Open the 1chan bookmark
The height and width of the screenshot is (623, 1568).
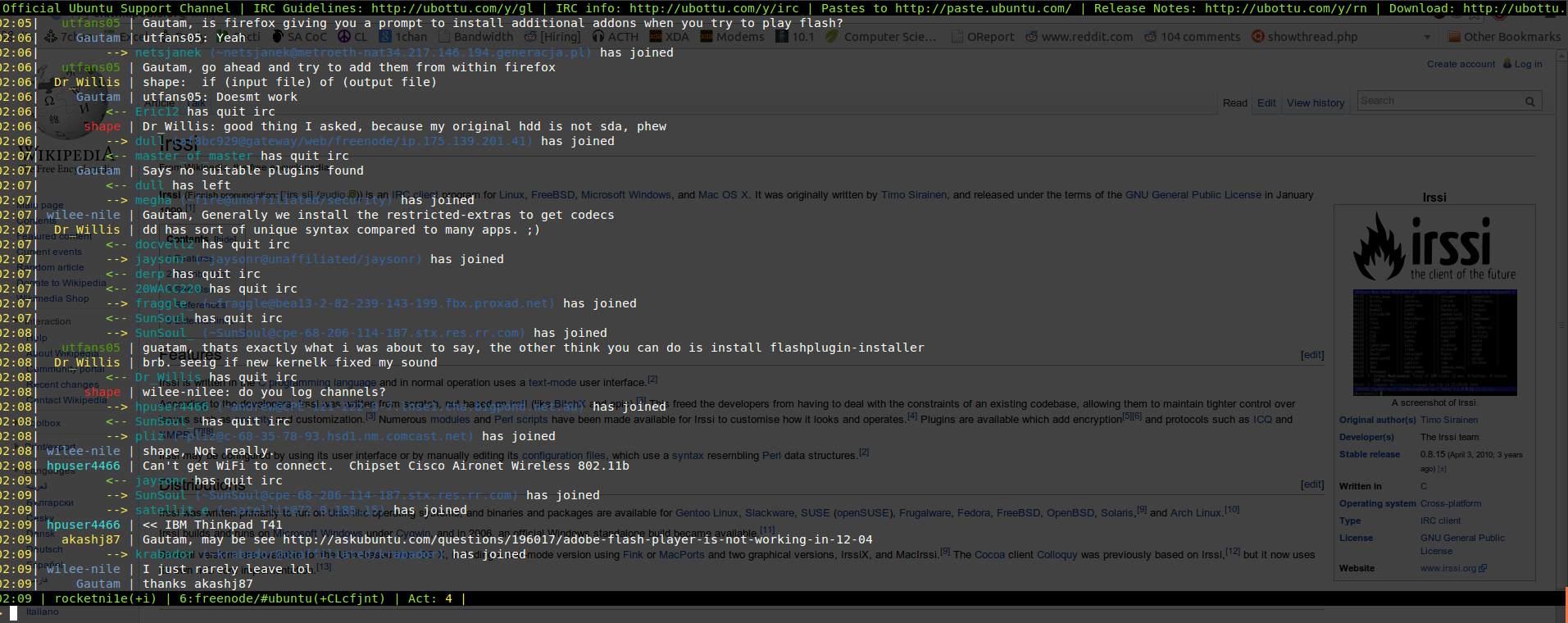403,37
